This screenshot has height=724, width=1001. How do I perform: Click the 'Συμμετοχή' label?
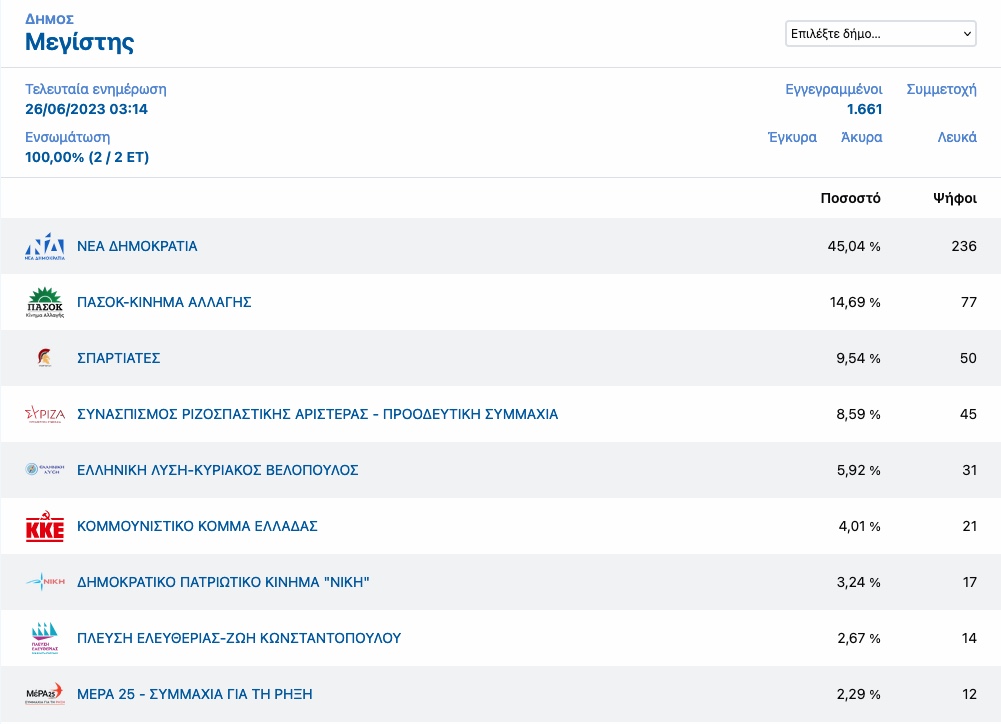click(x=942, y=89)
